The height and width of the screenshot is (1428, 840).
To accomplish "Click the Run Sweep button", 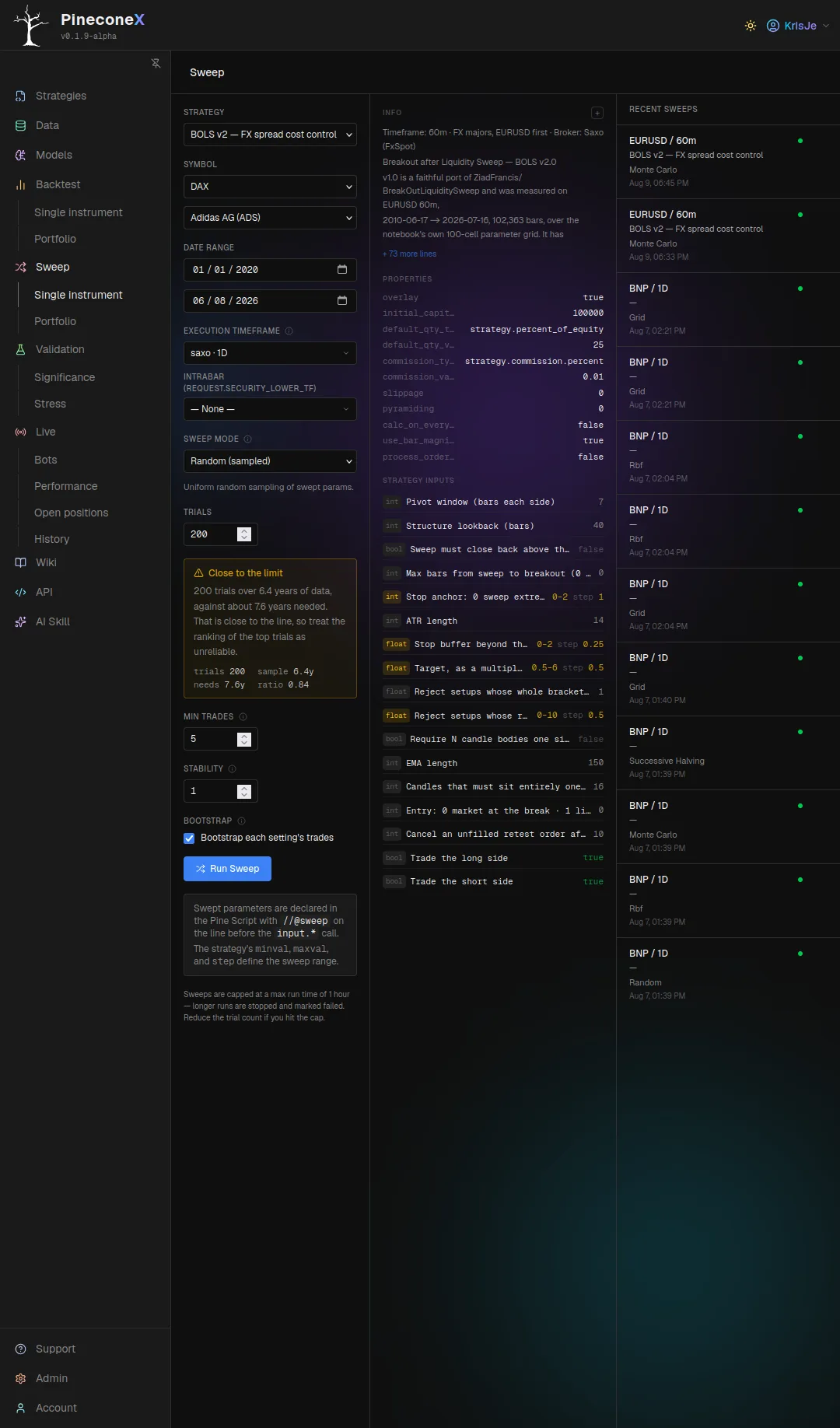I will tap(227, 869).
